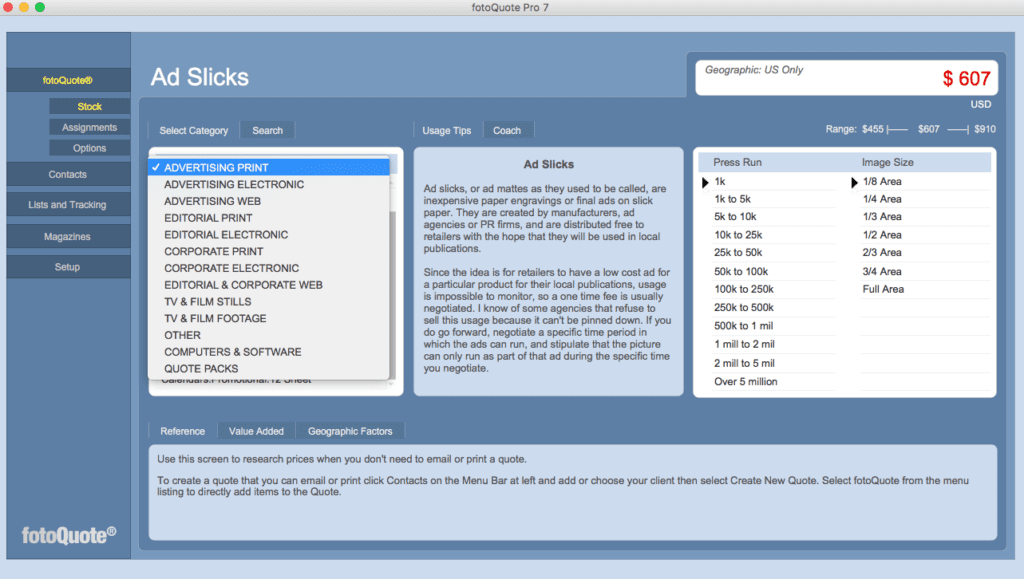Image resolution: width=1024 pixels, height=579 pixels.
Task: Click the $ 607 price value
Action: click(967, 79)
